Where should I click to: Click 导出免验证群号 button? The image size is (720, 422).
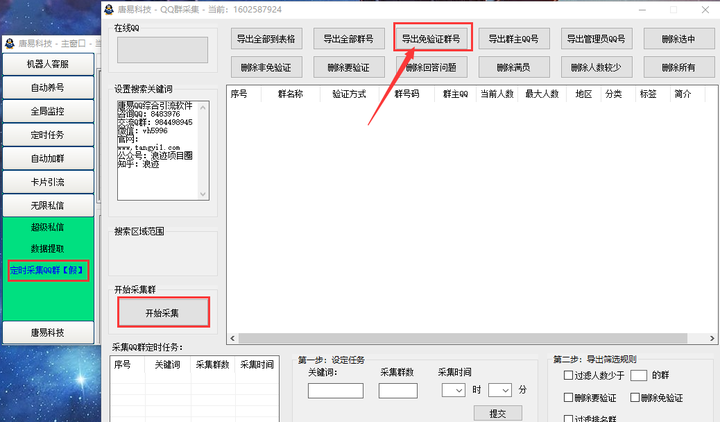pos(431,39)
